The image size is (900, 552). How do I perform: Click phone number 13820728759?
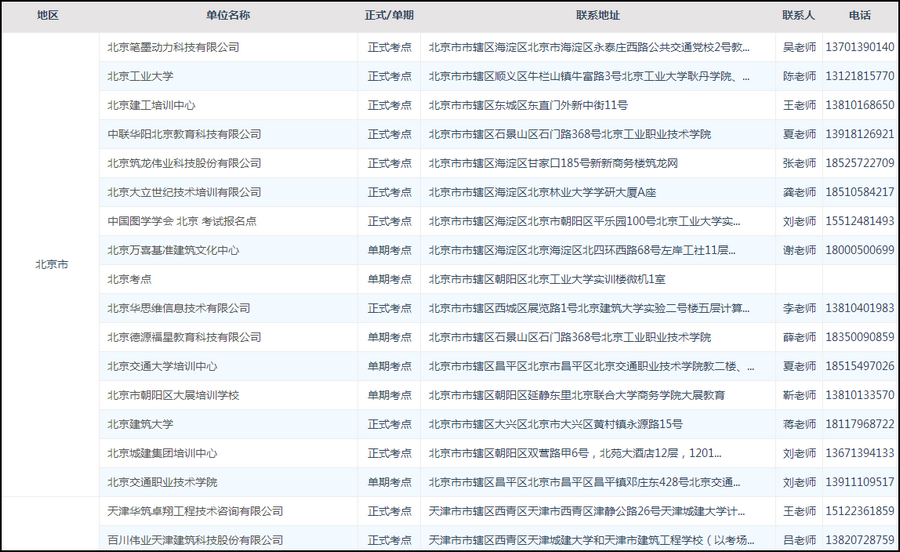(x=860, y=540)
